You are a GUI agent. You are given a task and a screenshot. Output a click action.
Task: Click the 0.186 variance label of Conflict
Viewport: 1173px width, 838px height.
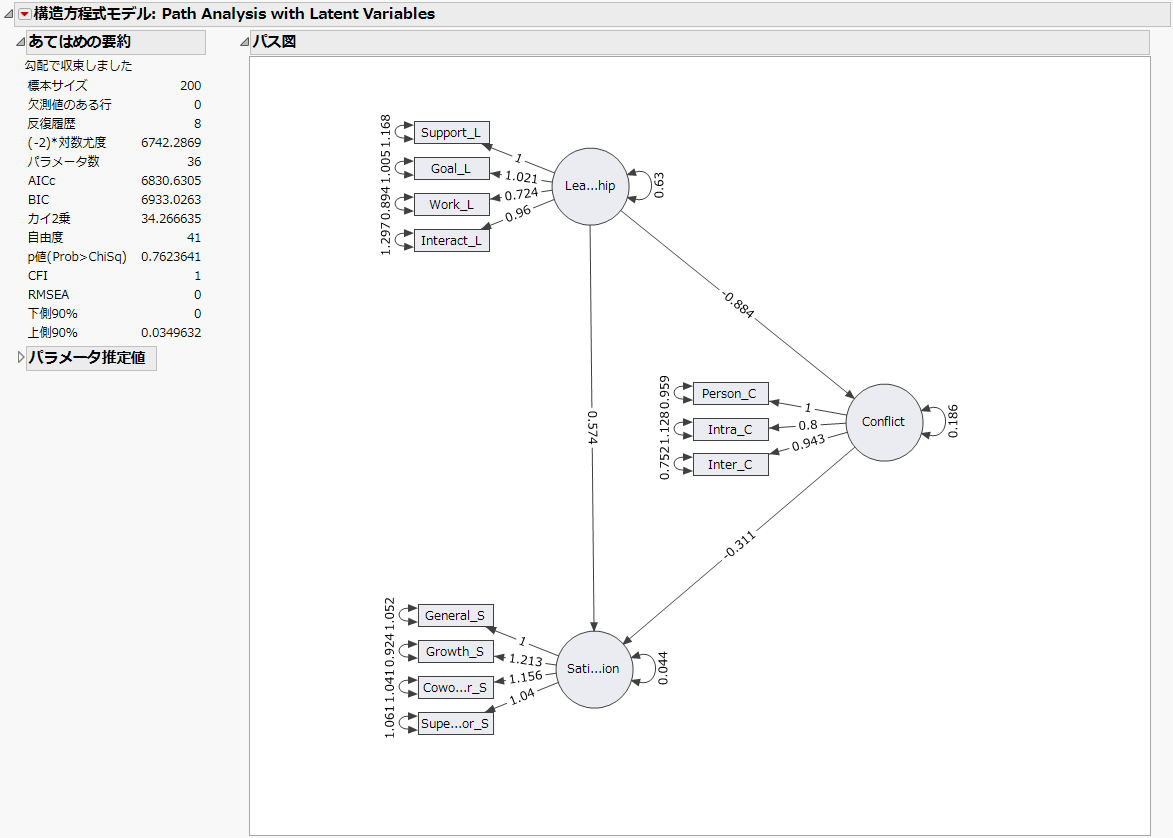[x=952, y=421]
